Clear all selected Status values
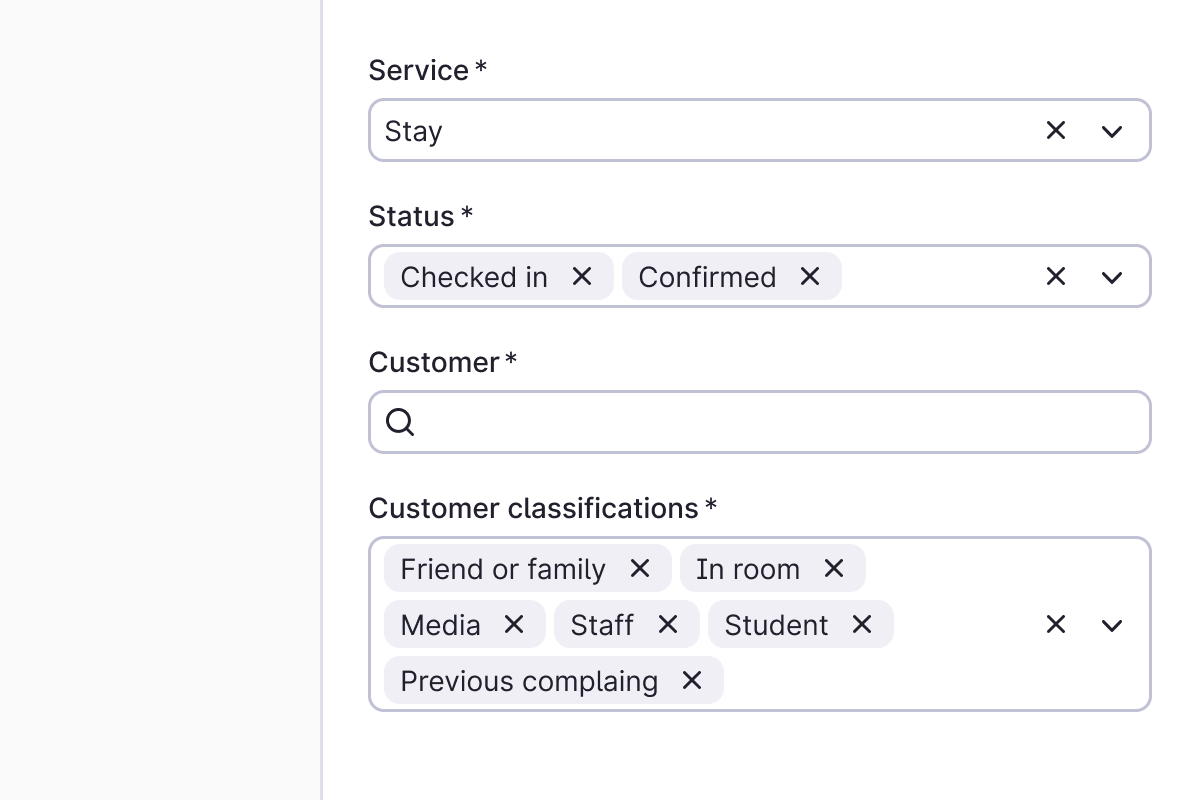The image size is (1200, 800). pos(1056,276)
